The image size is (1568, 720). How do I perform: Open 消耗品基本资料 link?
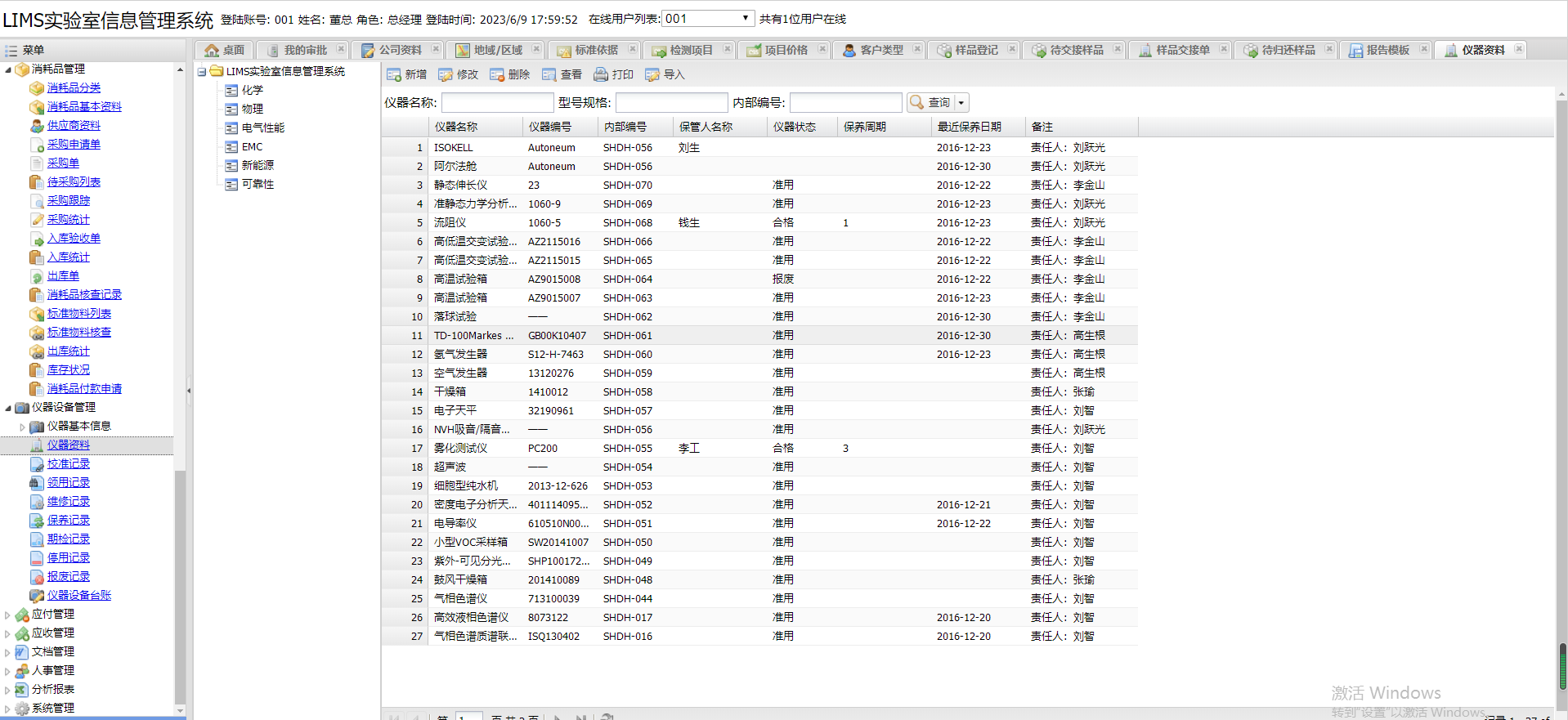(84, 106)
